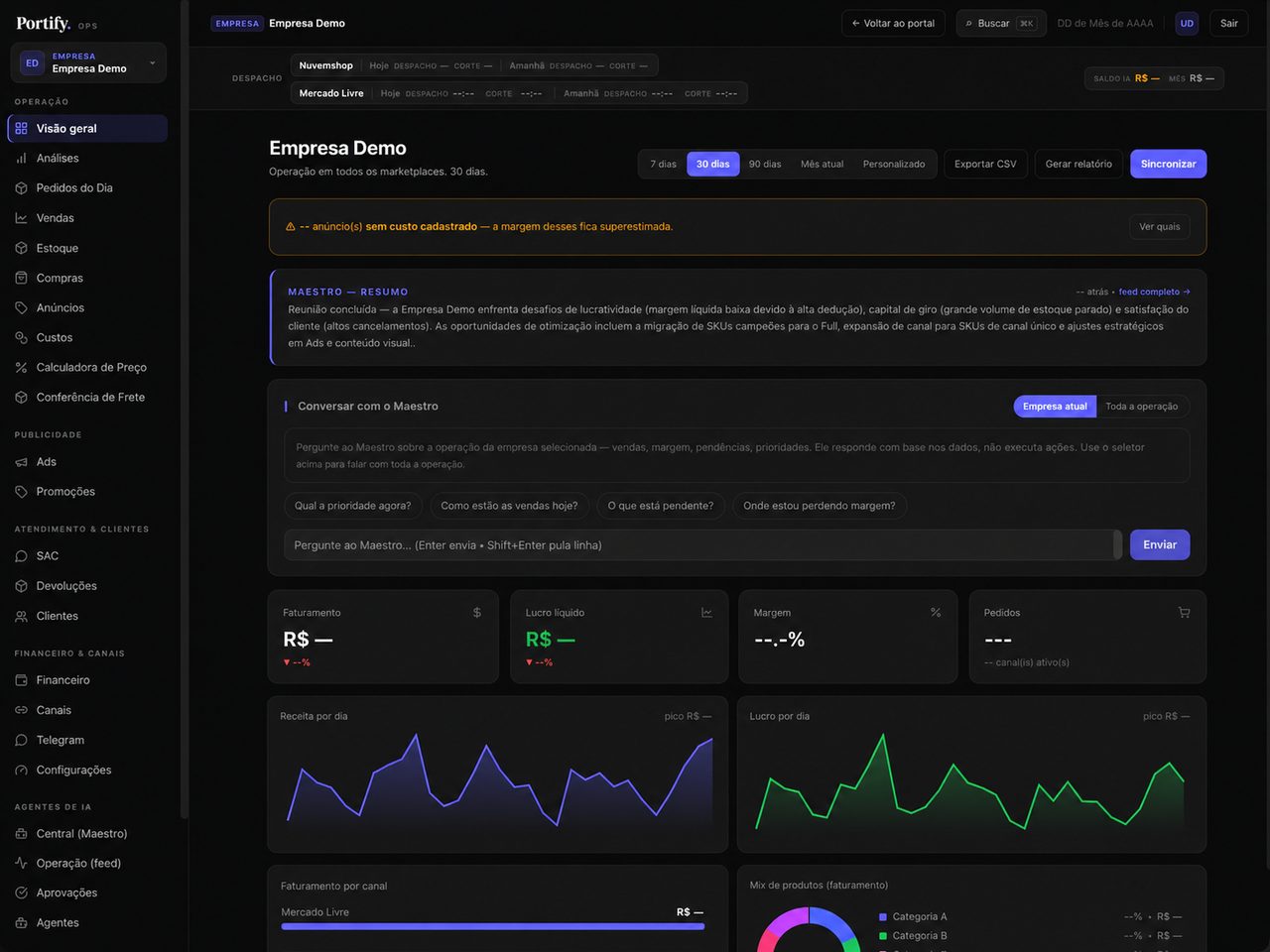The height and width of the screenshot is (952, 1270).
Task: Click the SAC chat bubble icon
Action: pyautogui.click(x=21, y=556)
